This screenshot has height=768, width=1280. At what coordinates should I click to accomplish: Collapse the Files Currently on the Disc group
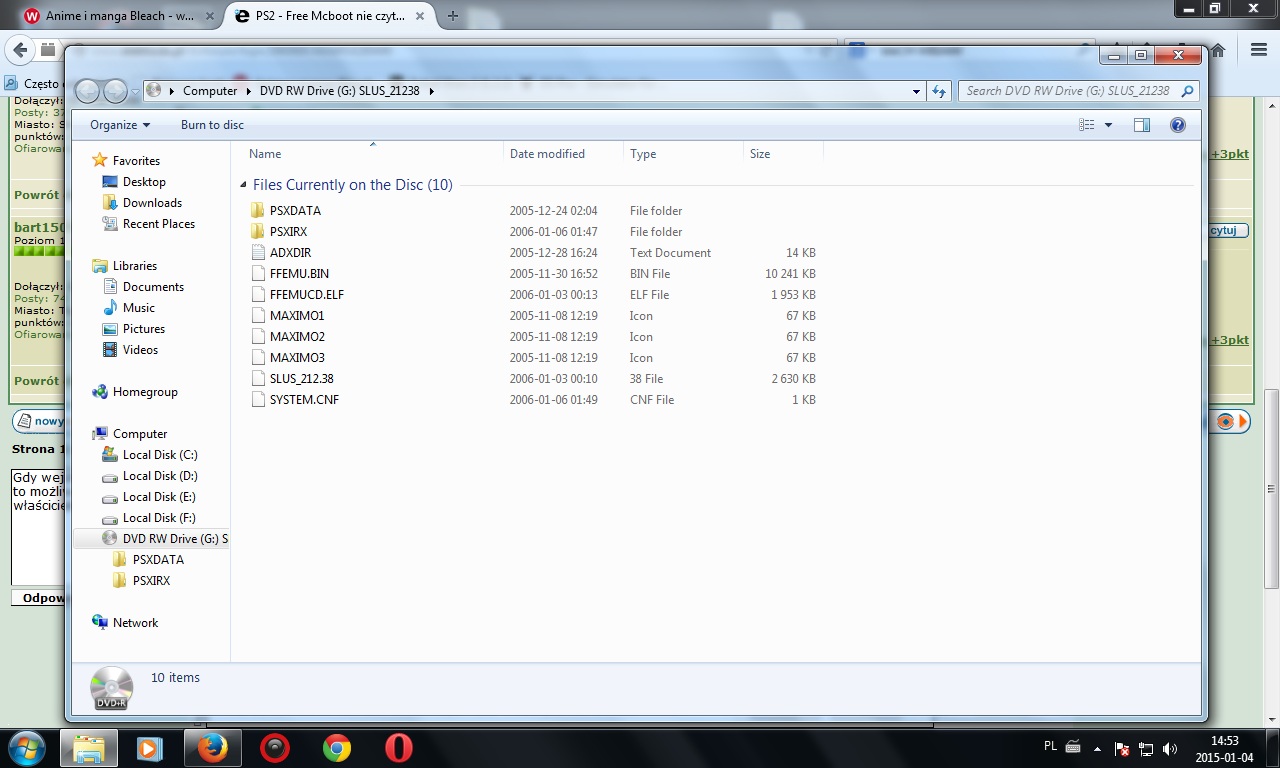click(x=243, y=185)
